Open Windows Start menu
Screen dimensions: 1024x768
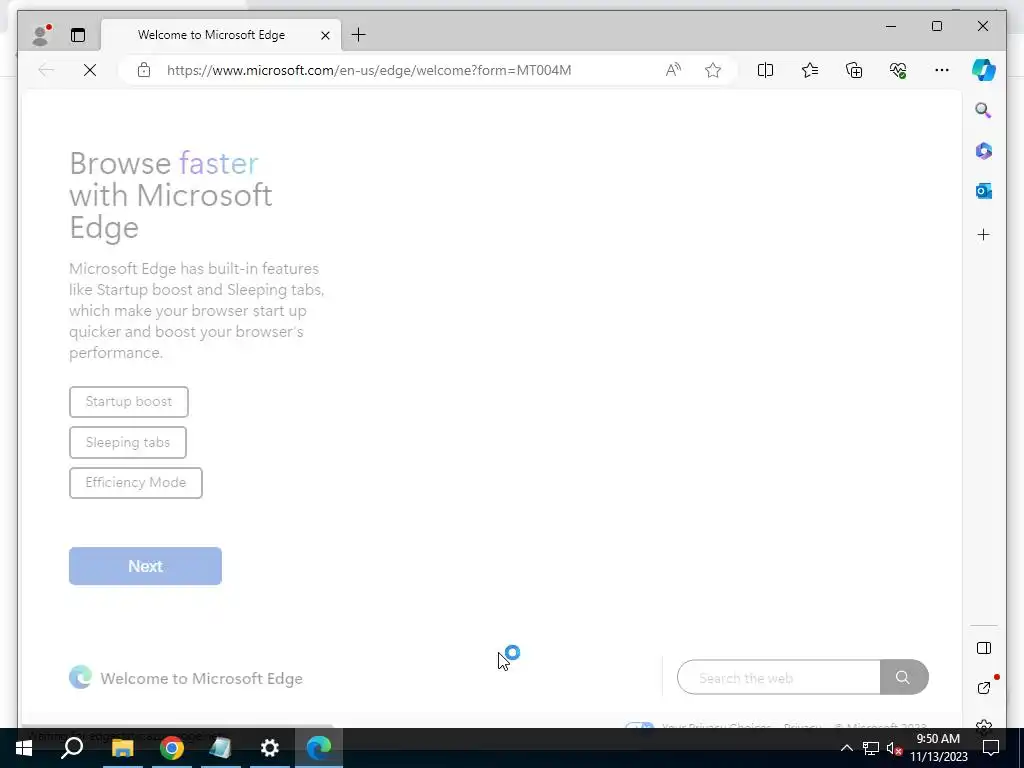pos(24,748)
